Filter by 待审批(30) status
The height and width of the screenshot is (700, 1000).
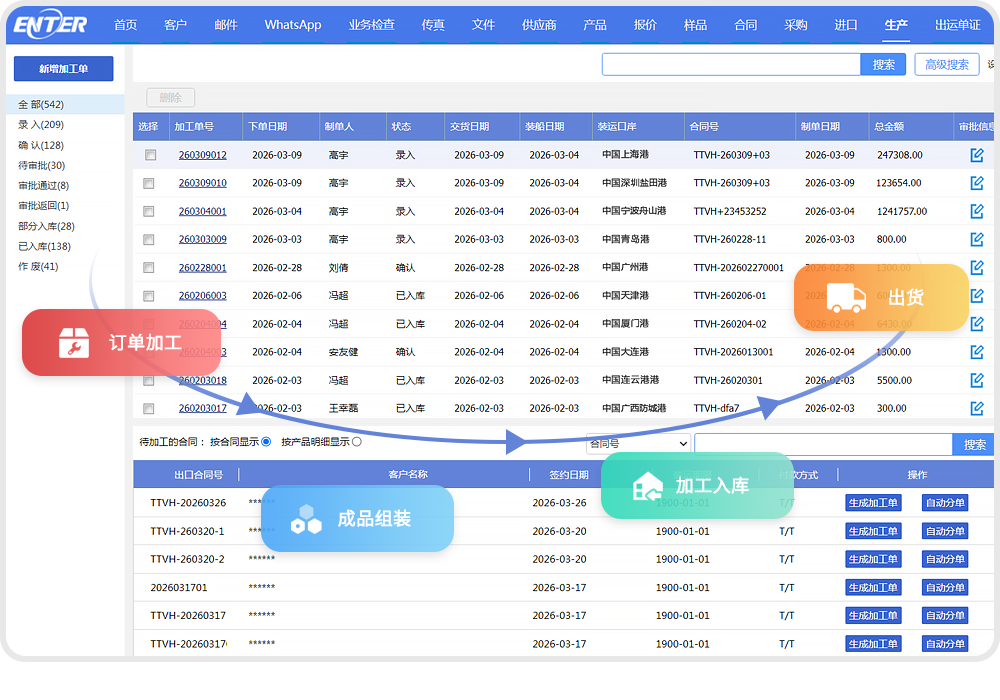[x=41, y=165]
